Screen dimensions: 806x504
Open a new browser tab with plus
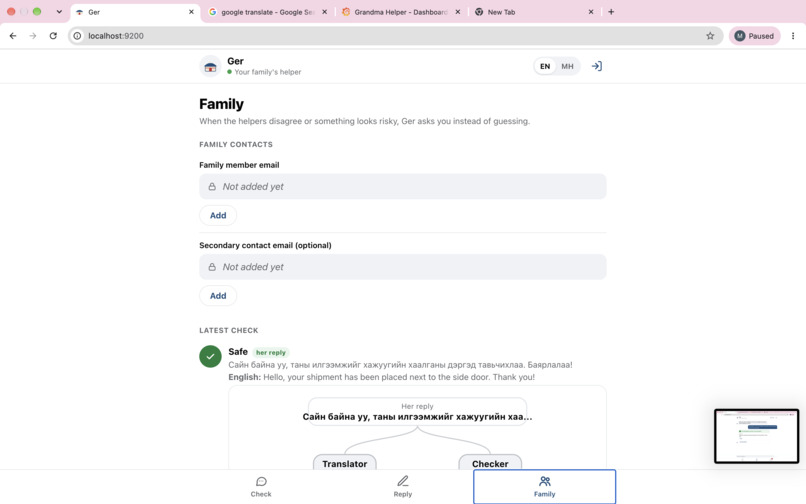point(611,12)
